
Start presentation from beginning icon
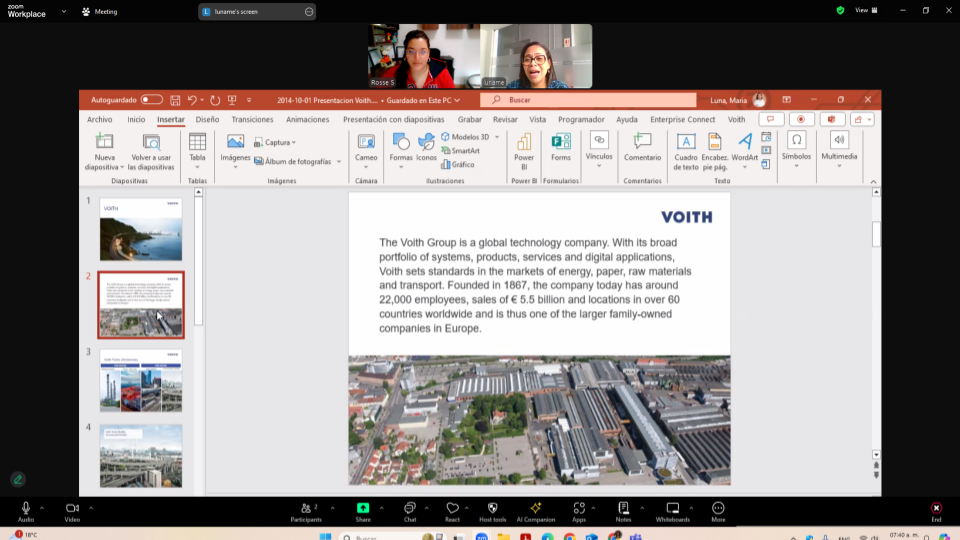point(232,100)
